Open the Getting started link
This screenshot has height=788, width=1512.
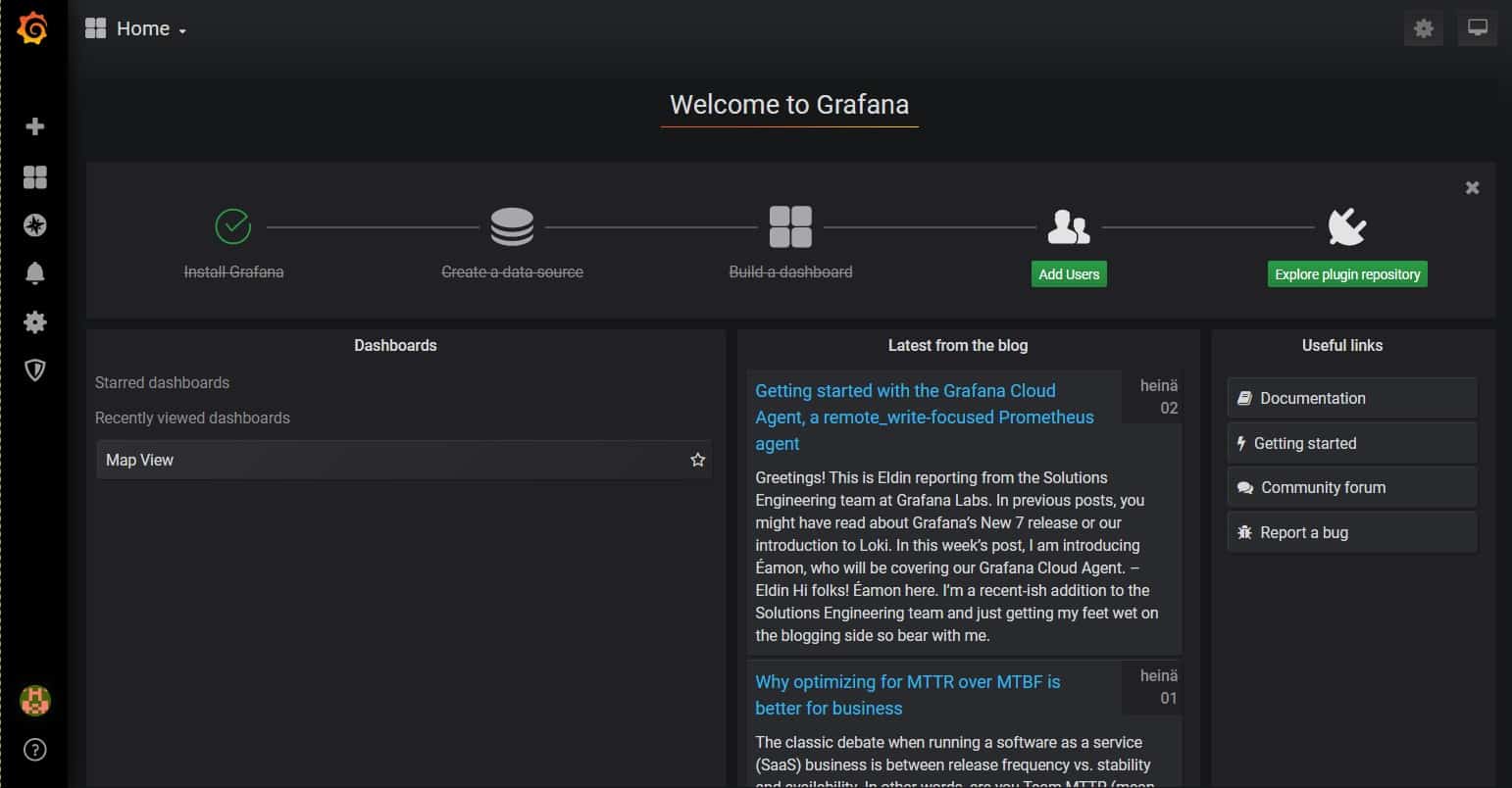click(x=1351, y=443)
